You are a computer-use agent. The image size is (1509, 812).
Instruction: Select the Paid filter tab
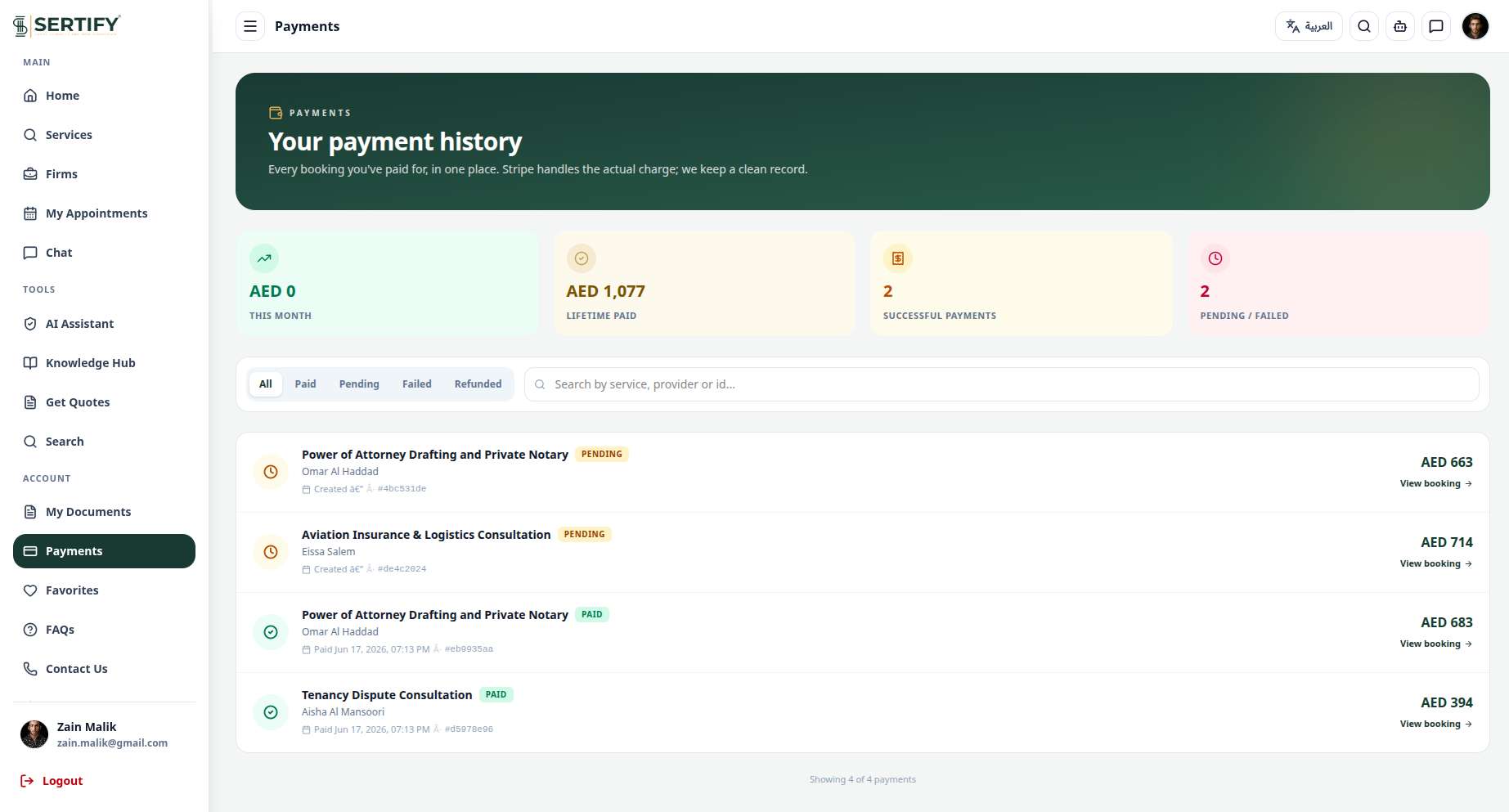pos(305,384)
